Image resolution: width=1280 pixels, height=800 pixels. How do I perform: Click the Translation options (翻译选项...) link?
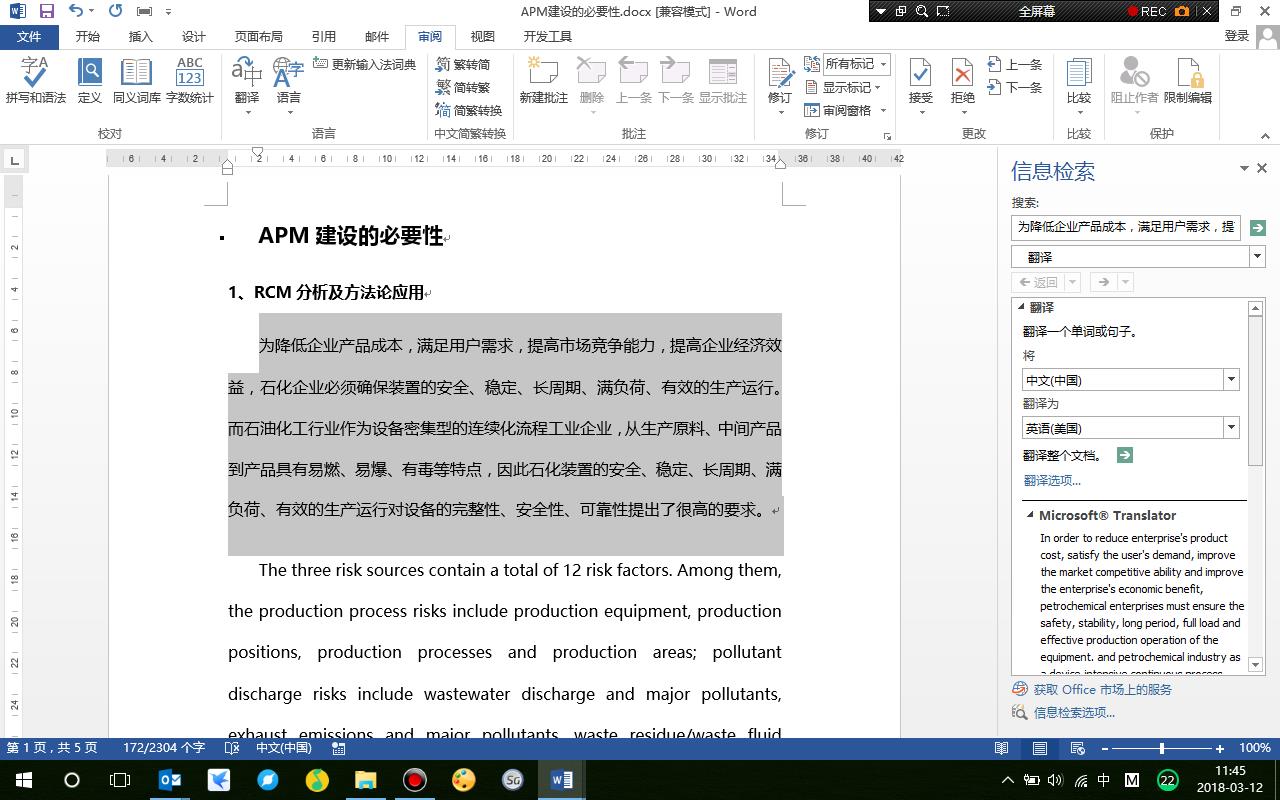1052,481
